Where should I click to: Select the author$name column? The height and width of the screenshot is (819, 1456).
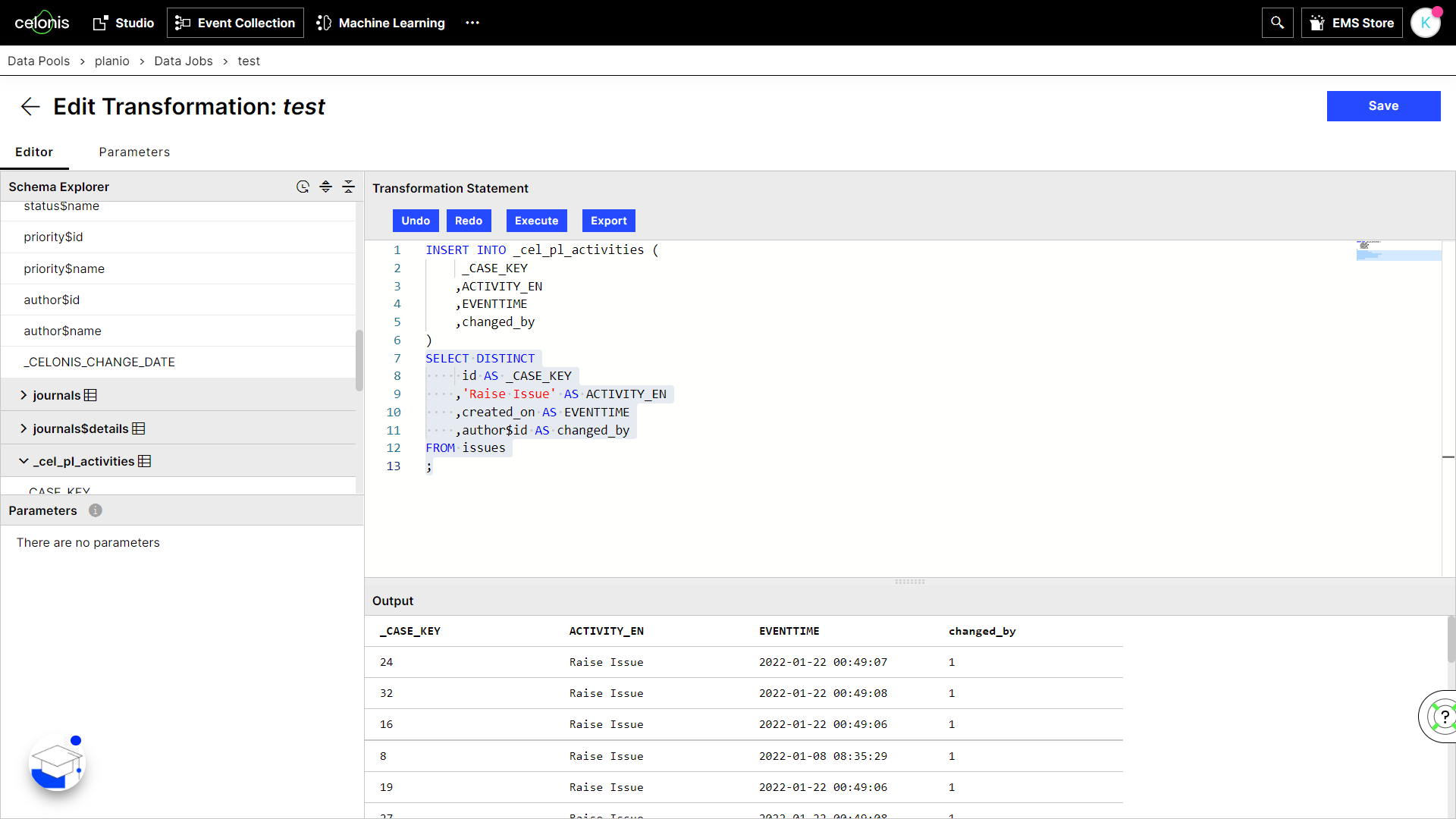click(62, 331)
